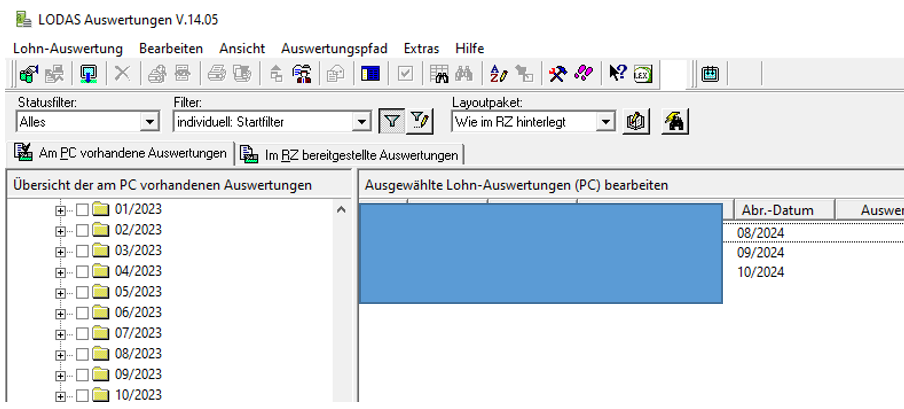
Task: Select the 08/2023 folder label
Action: click(138, 354)
